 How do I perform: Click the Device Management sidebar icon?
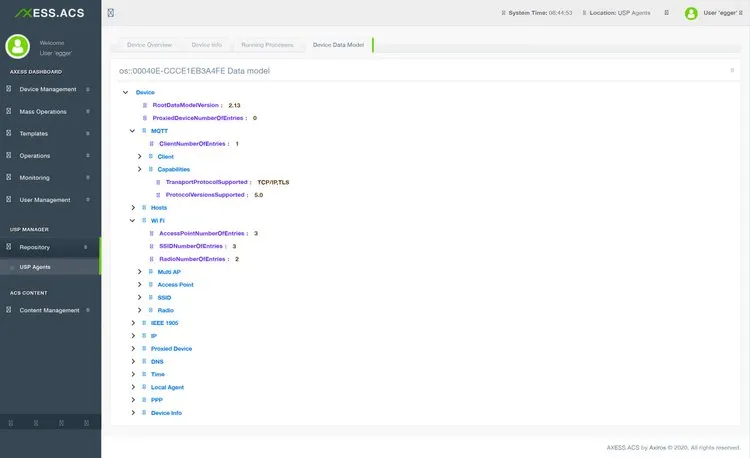tap(8, 89)
